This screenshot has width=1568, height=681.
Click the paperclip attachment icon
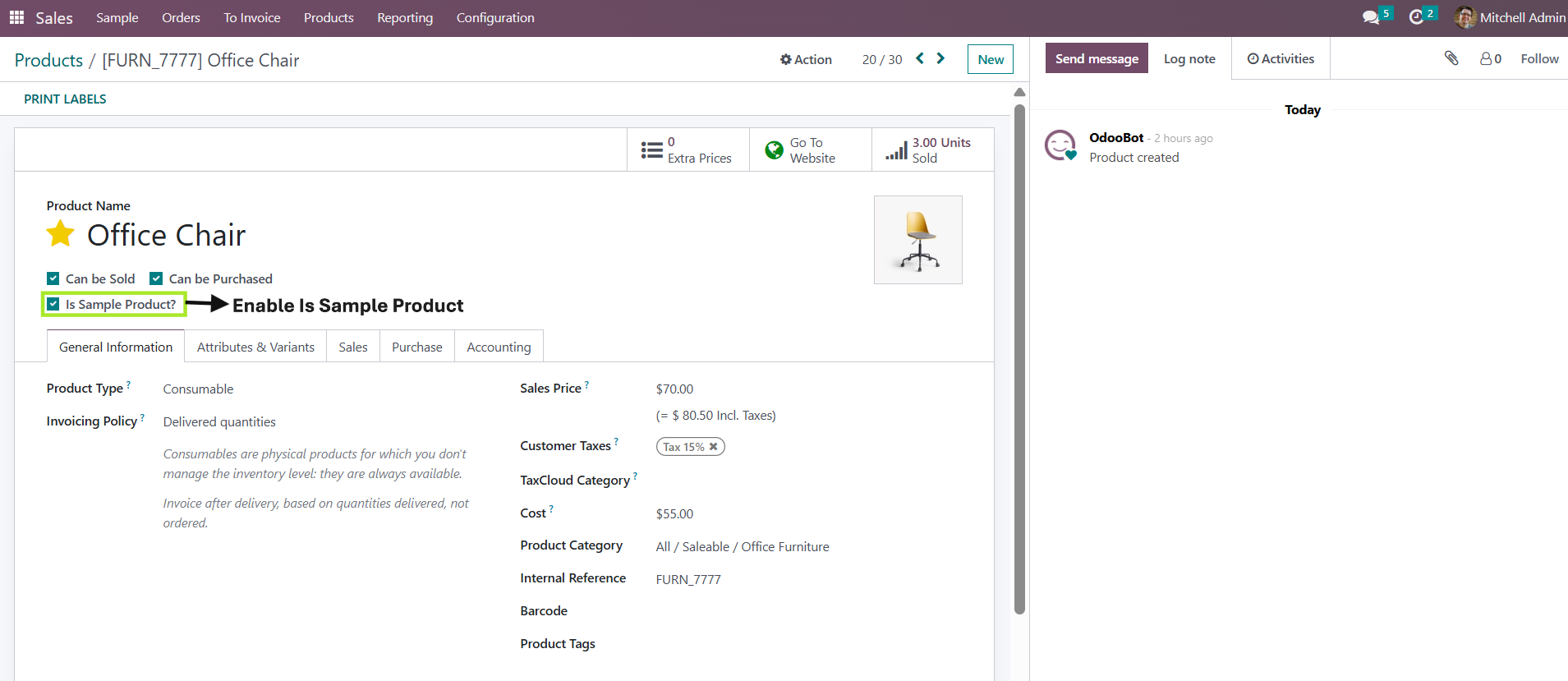point(1451,58)
